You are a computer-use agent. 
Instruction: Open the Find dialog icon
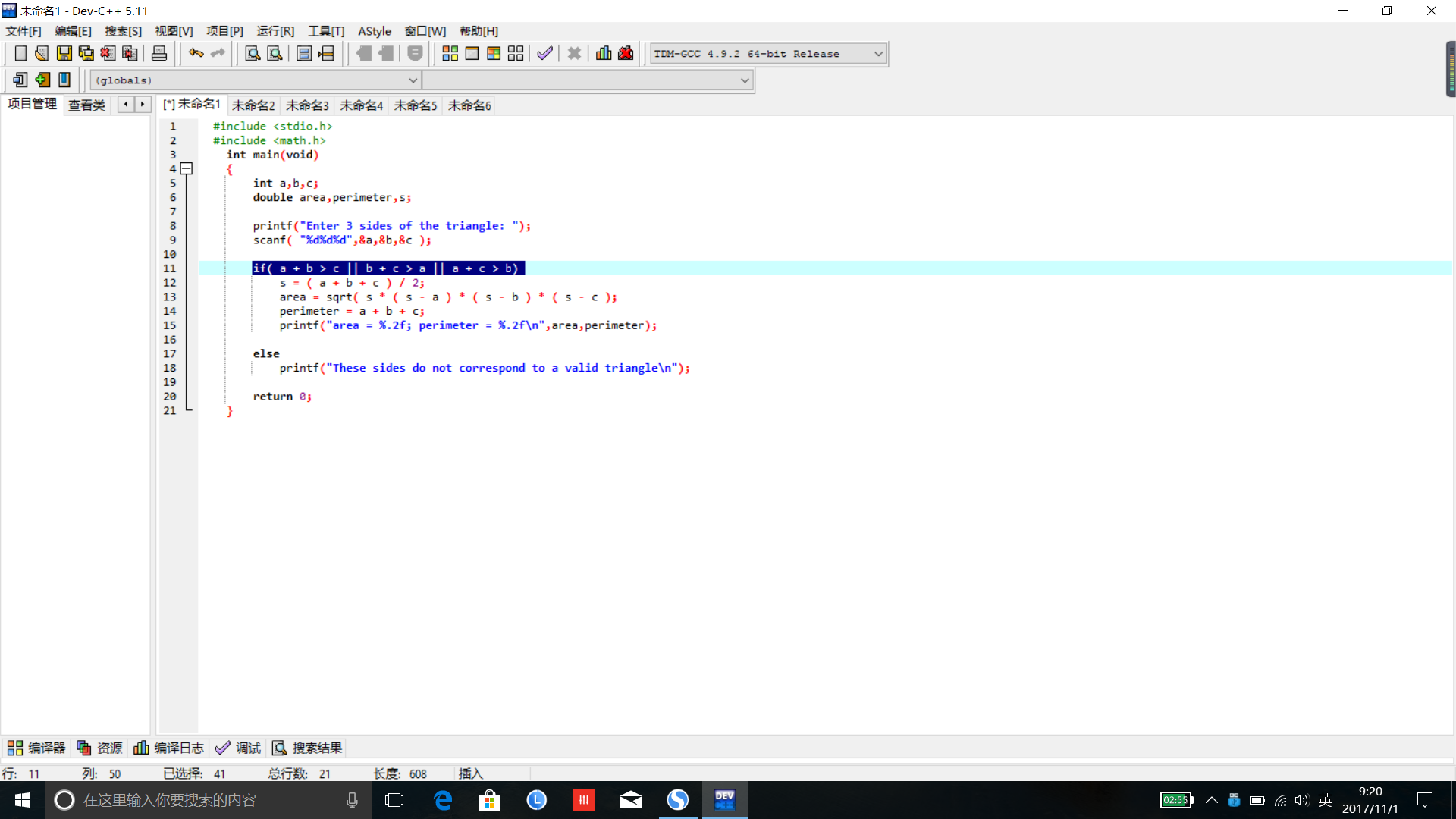(253, 54)
